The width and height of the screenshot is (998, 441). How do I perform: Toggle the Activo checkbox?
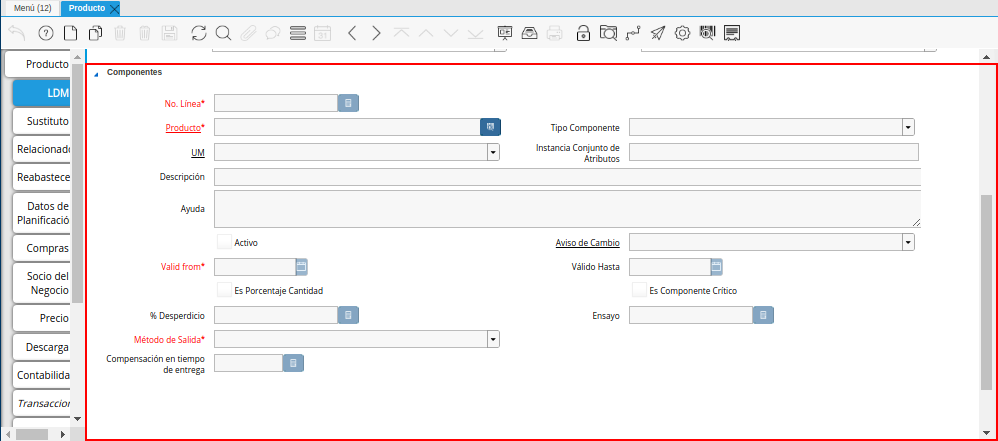(x=224, y=242)
